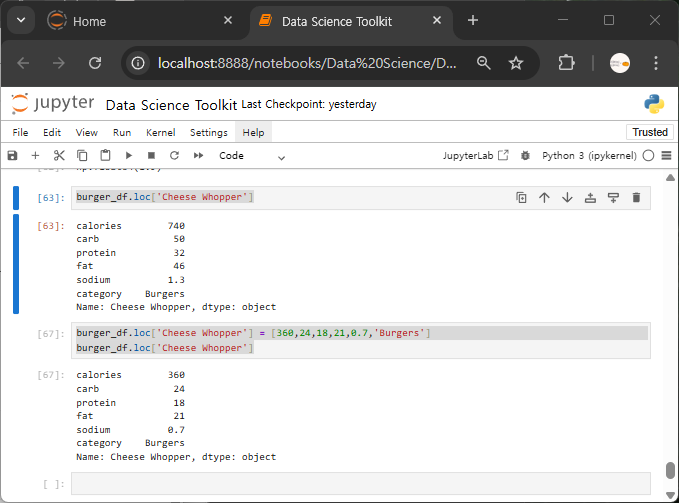Image resolution: width=679 pixels, height=503 pixels.
Task: Close the Home browser tab
Action: 228,20
